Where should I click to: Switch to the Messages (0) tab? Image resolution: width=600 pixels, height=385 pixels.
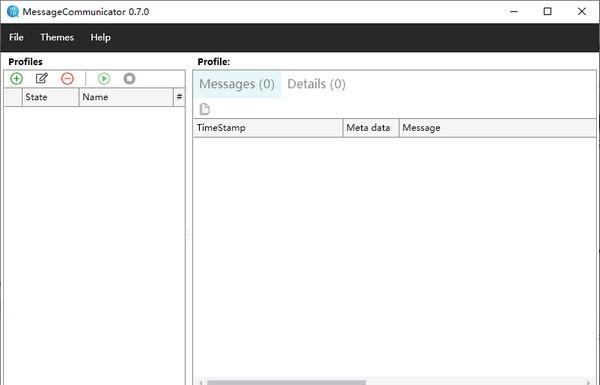click(237, 84)
